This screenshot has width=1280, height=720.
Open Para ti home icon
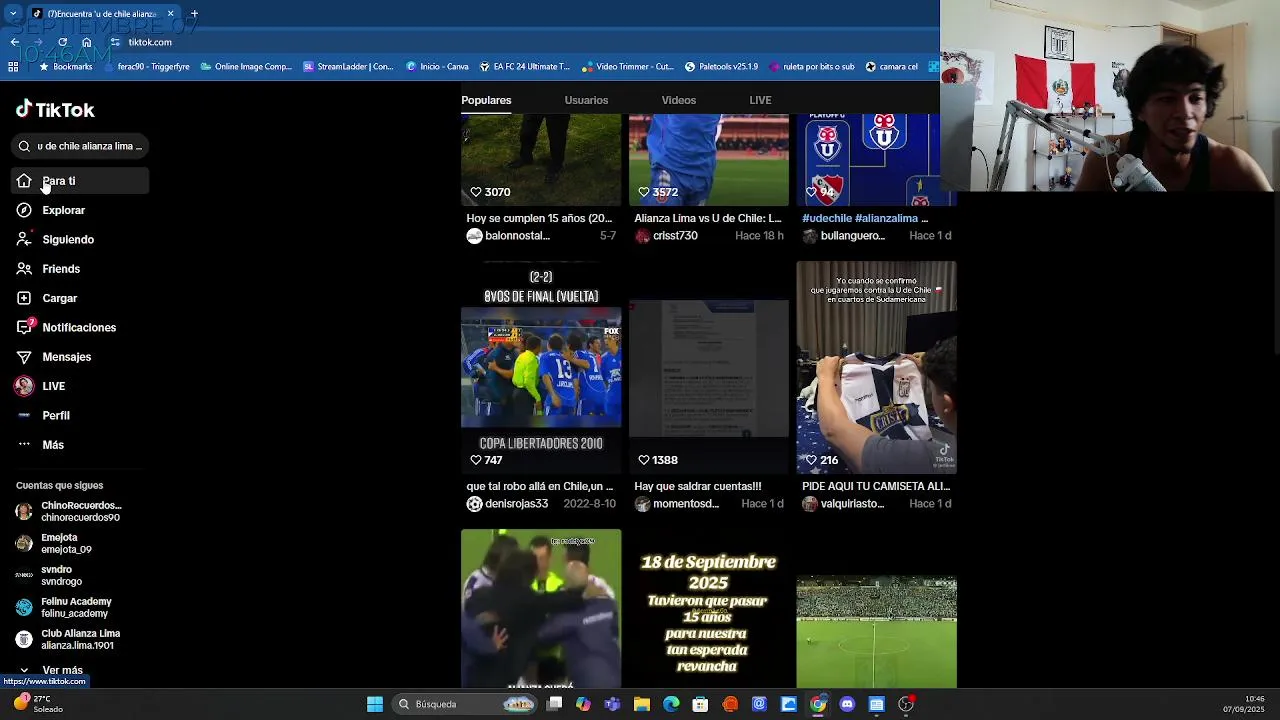click(x=24, y=181)
